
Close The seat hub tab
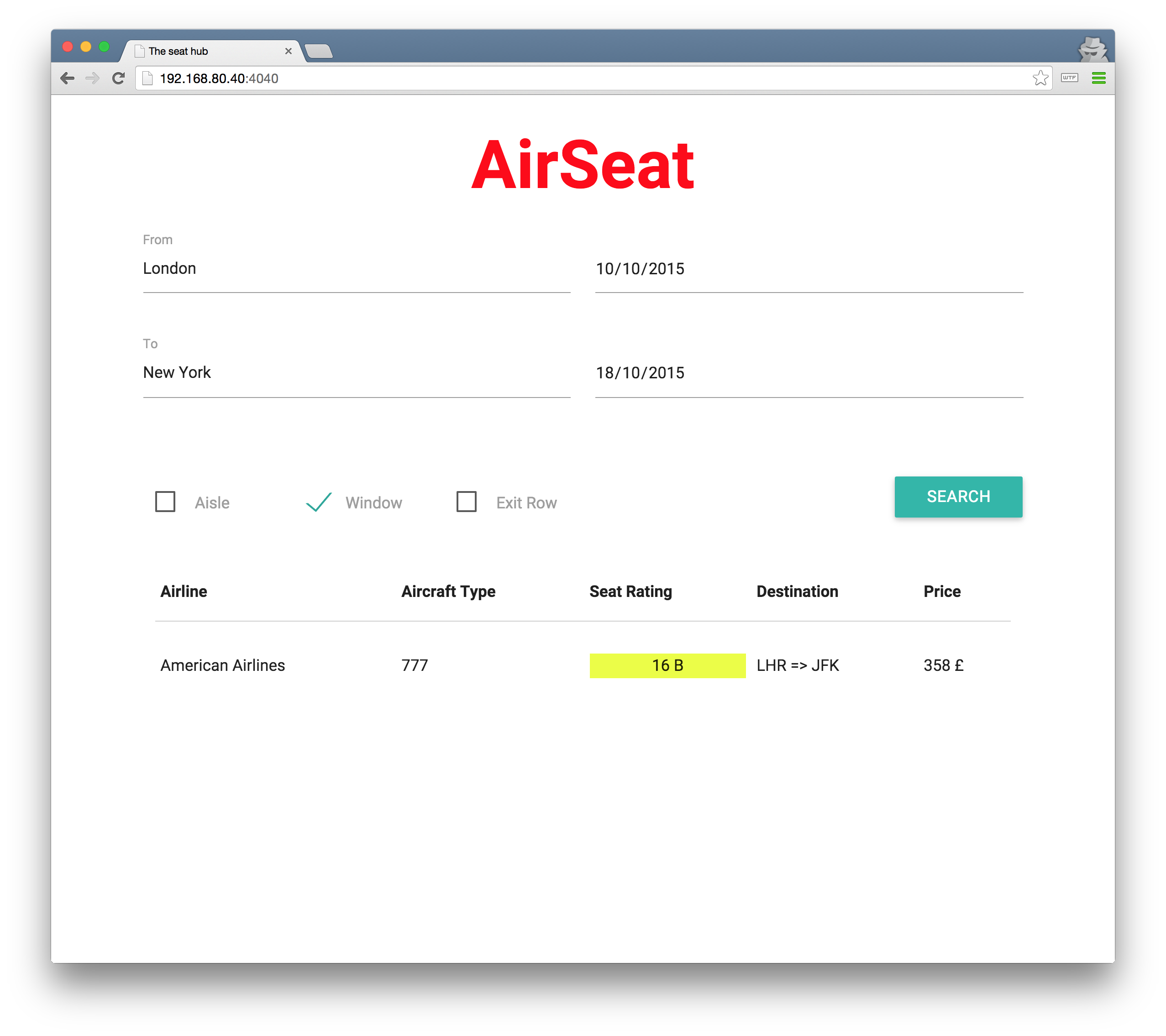(x=288, y=51)
